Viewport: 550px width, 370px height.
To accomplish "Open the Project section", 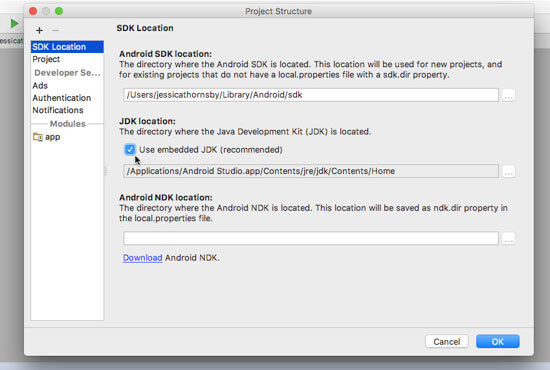I will 46,59.
